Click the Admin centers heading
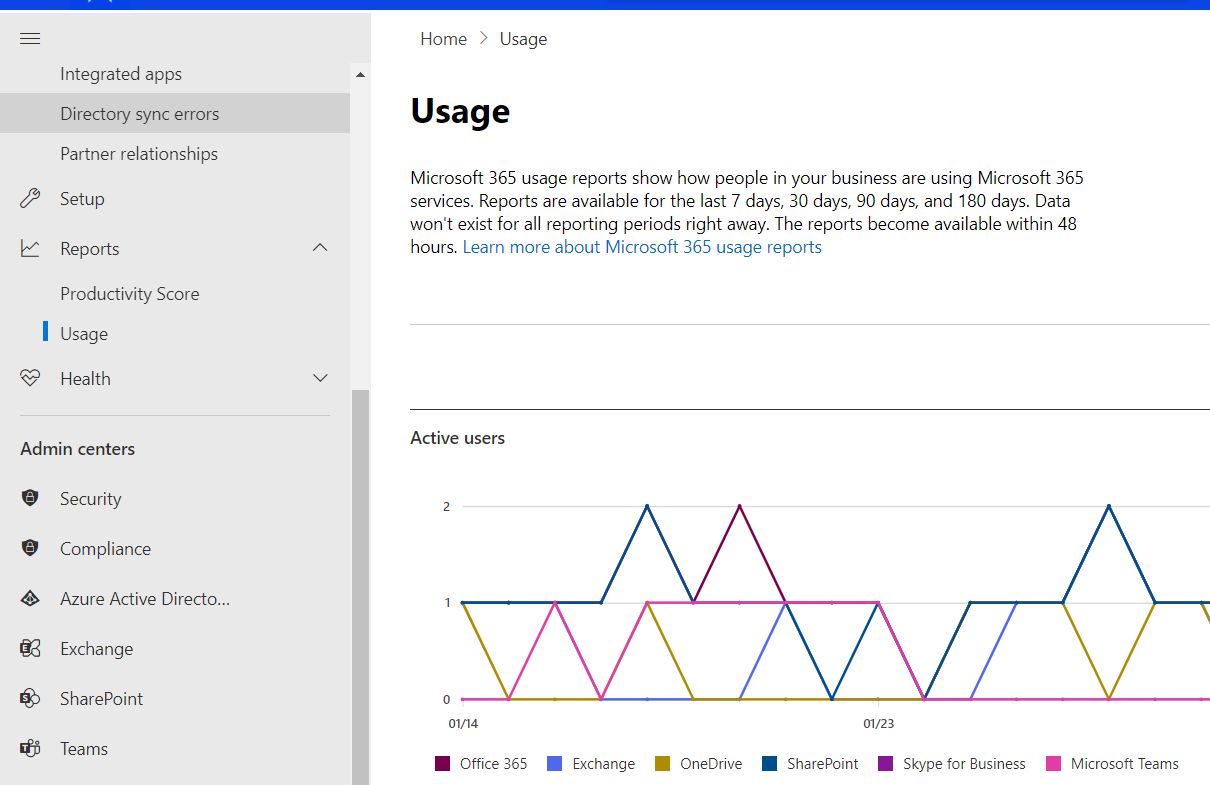 (77, 449)
